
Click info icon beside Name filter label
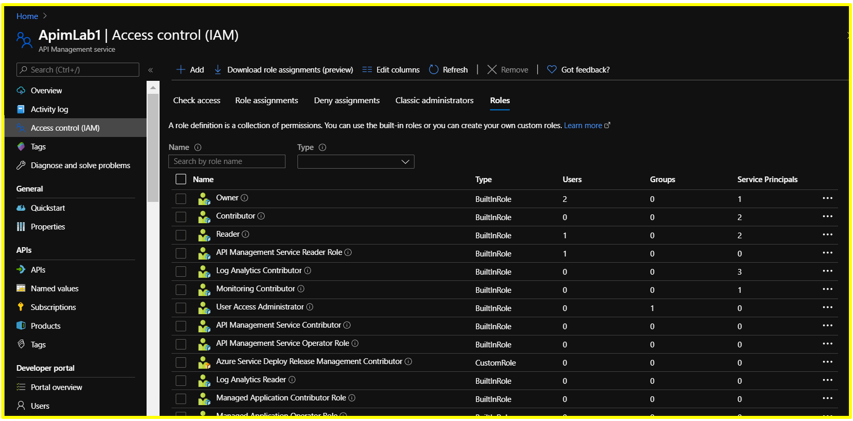point(197,147)
